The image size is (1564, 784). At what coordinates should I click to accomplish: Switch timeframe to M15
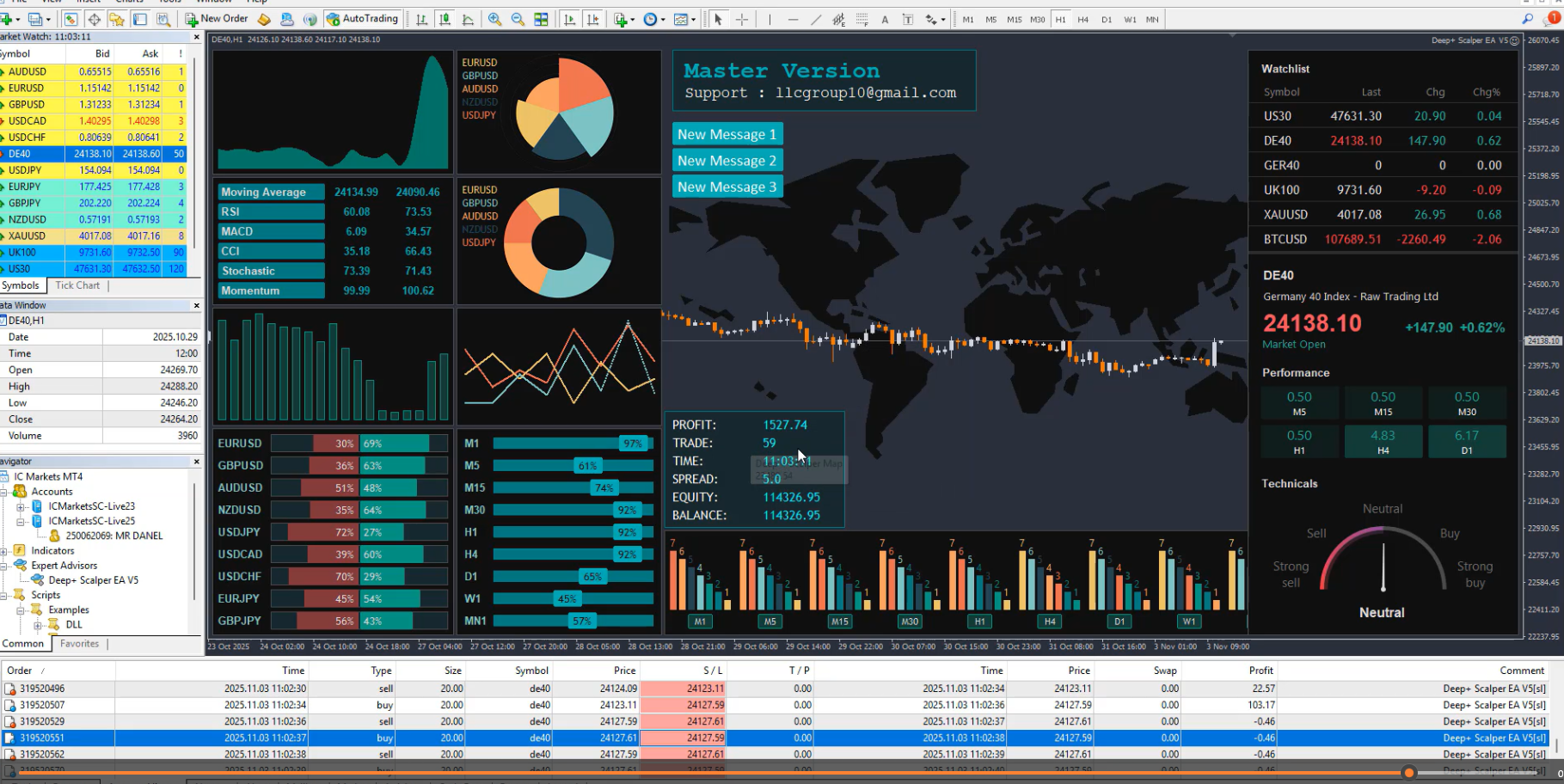tap(1015, 19)
